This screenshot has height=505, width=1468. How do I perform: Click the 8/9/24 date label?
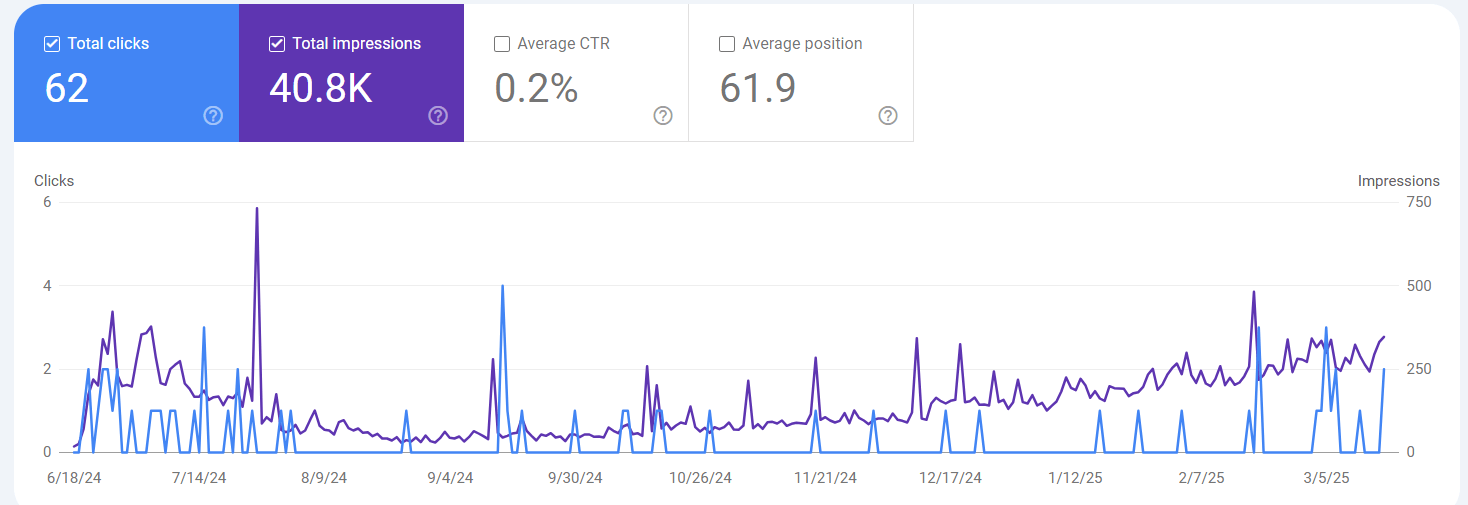click(323, 478)
